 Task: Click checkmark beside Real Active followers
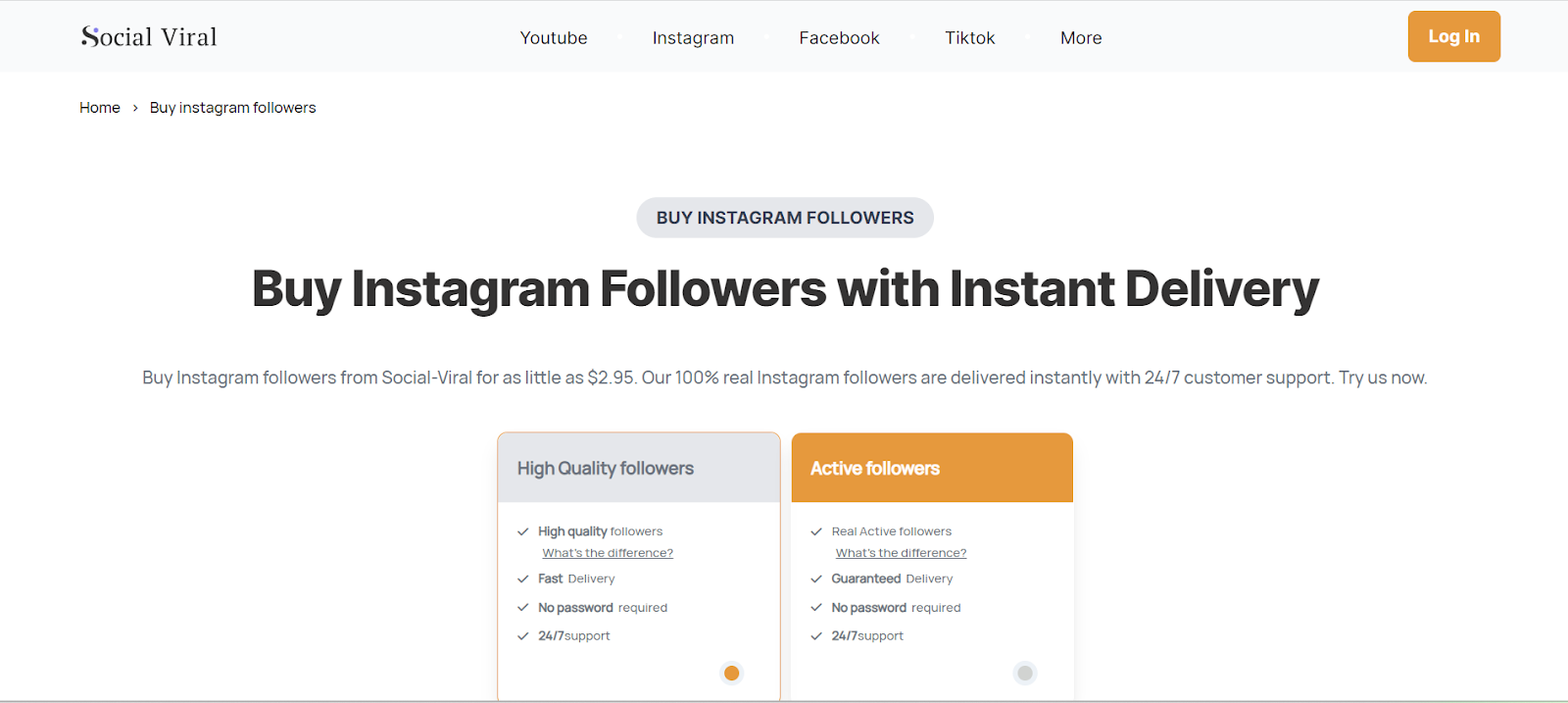coord(816,531)
